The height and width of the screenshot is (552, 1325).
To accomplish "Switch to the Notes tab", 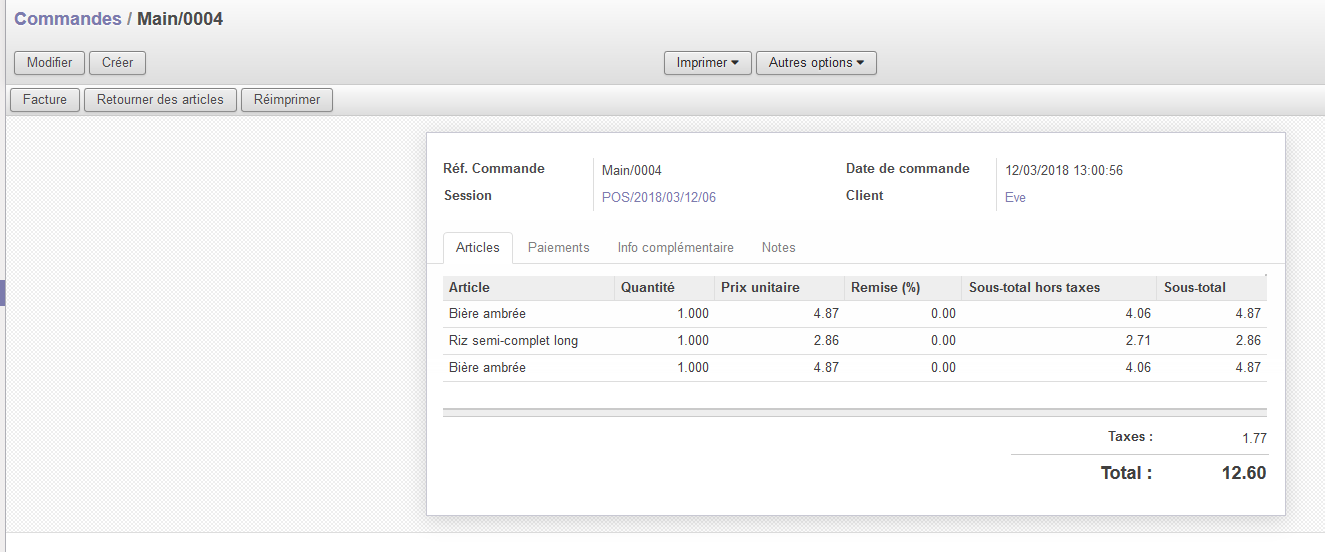I will 778,248.
